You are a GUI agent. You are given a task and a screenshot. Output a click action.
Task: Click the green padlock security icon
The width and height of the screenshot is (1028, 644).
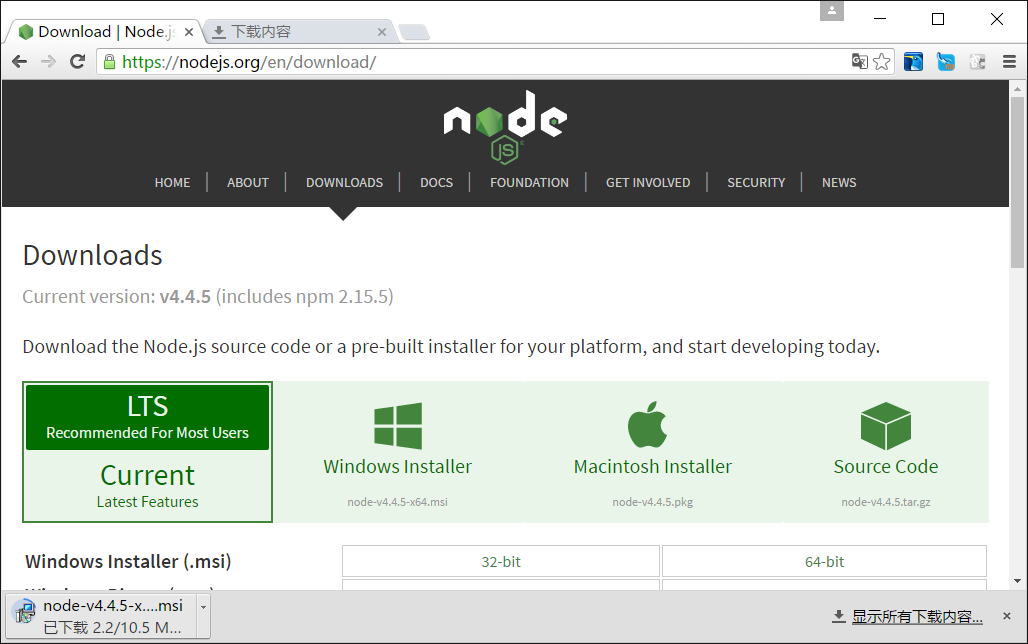coord(109,62)
